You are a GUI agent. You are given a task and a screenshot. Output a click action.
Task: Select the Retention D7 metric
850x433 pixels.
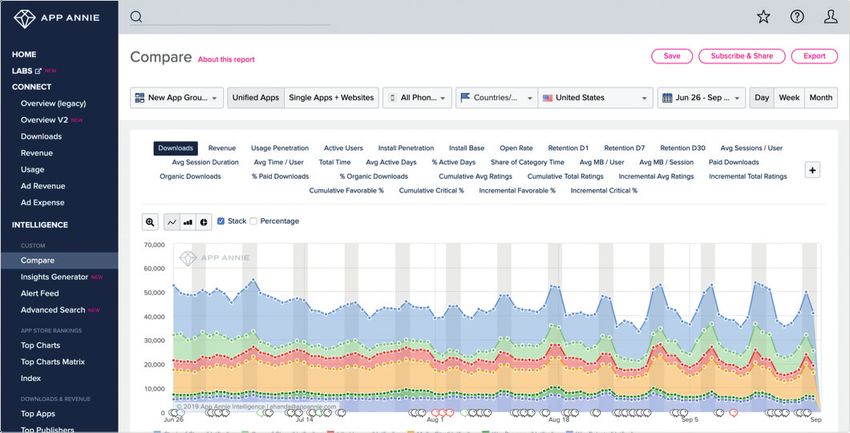click(x=624, y=148)
